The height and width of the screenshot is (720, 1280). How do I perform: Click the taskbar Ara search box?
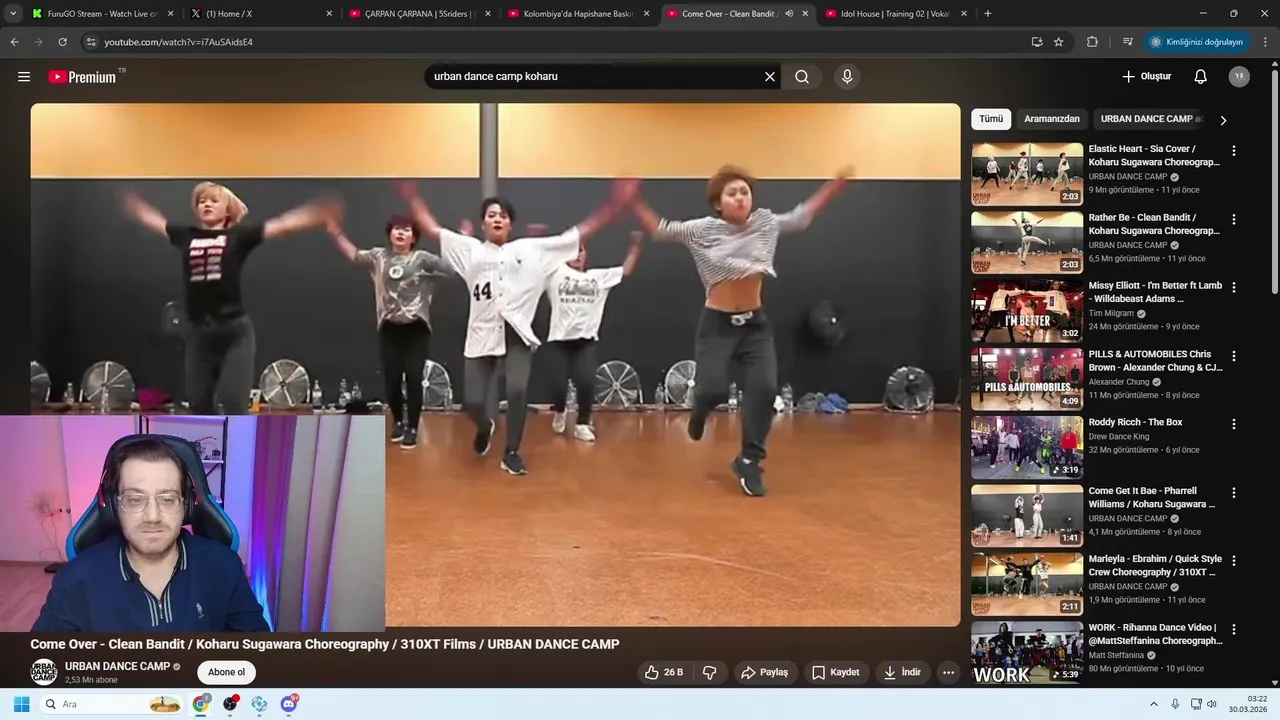[113, 704]
